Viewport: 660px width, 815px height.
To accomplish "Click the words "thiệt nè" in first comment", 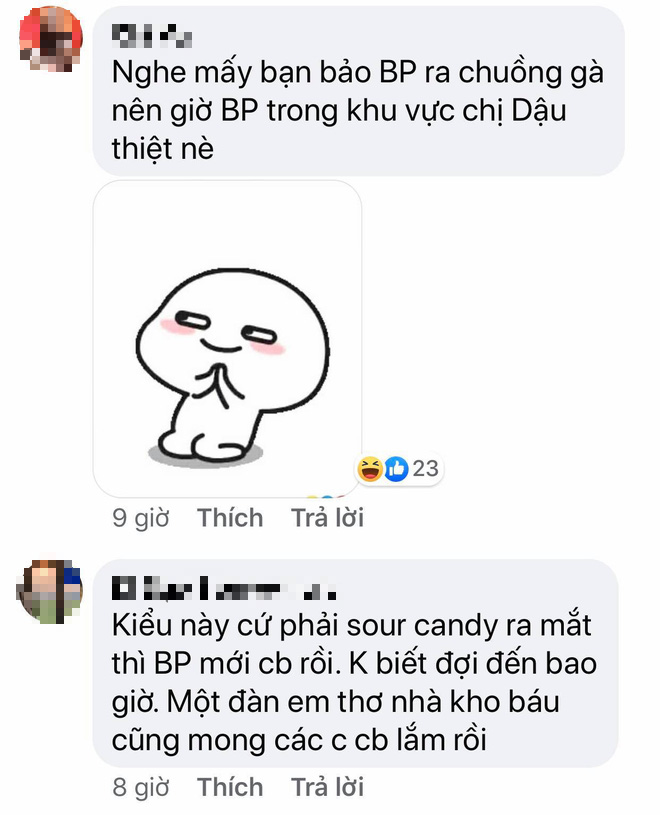I will pyautogui.click(x=163, y=149).
